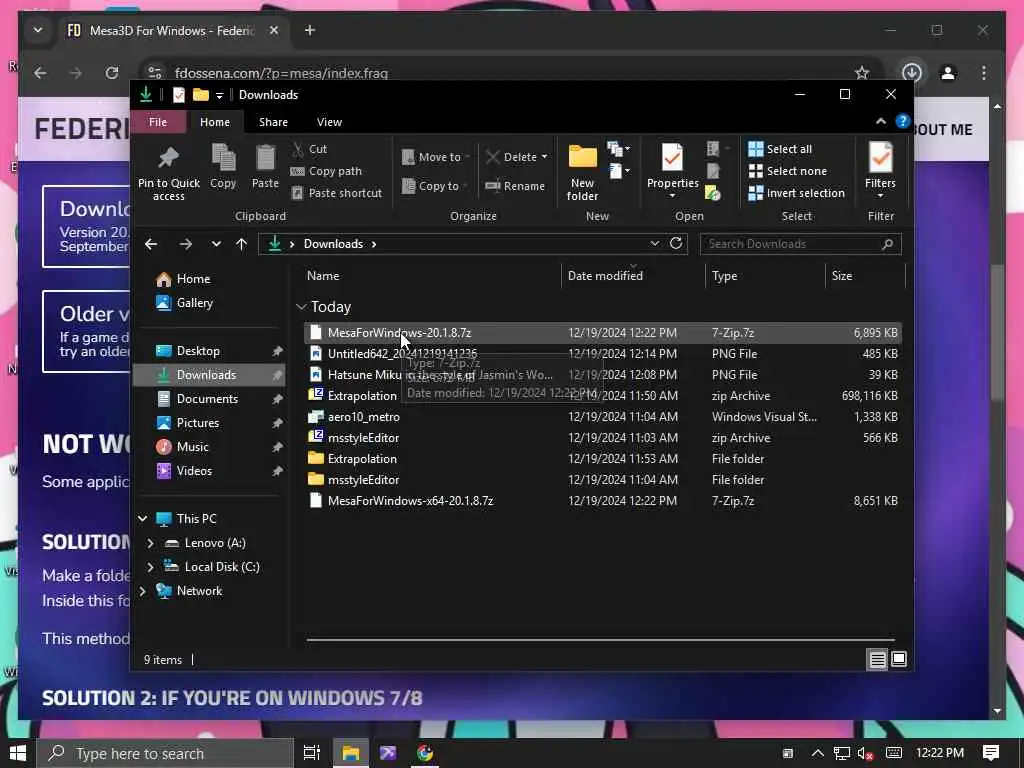Open the notification center icon
Screen dimensions: 1024x768
point(991,753)
